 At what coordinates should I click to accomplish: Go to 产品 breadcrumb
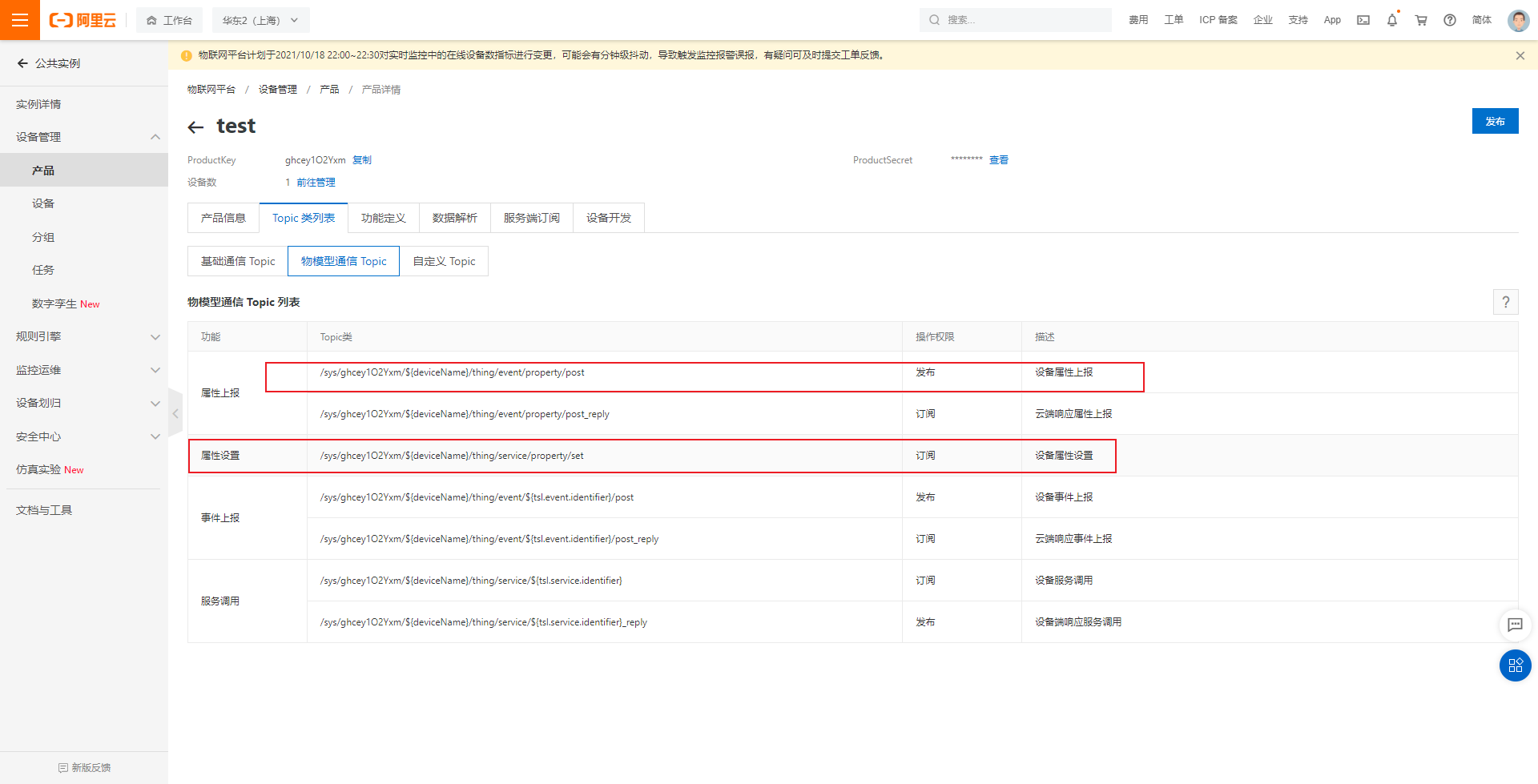[x=329, y=90]
